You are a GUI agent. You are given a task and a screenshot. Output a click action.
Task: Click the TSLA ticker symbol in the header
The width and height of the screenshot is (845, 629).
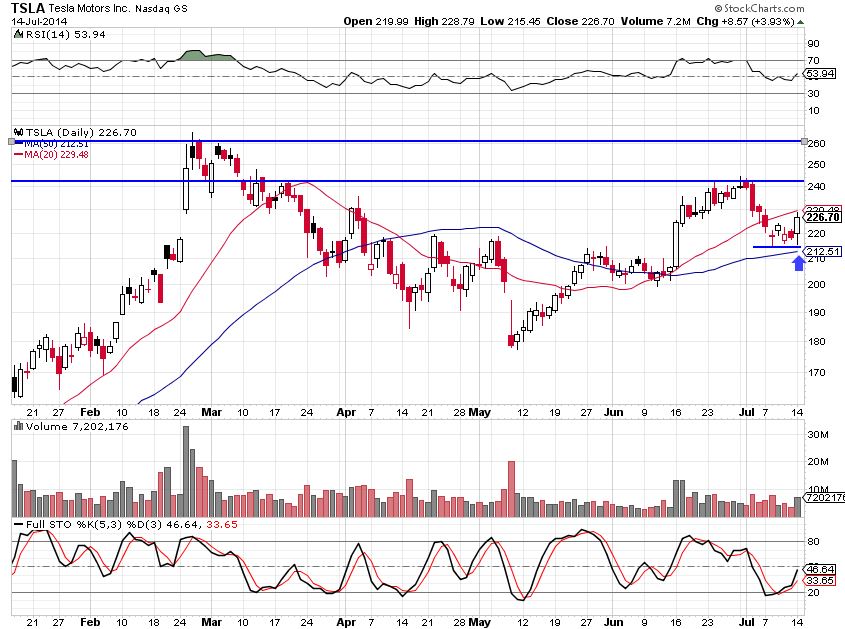28,8
